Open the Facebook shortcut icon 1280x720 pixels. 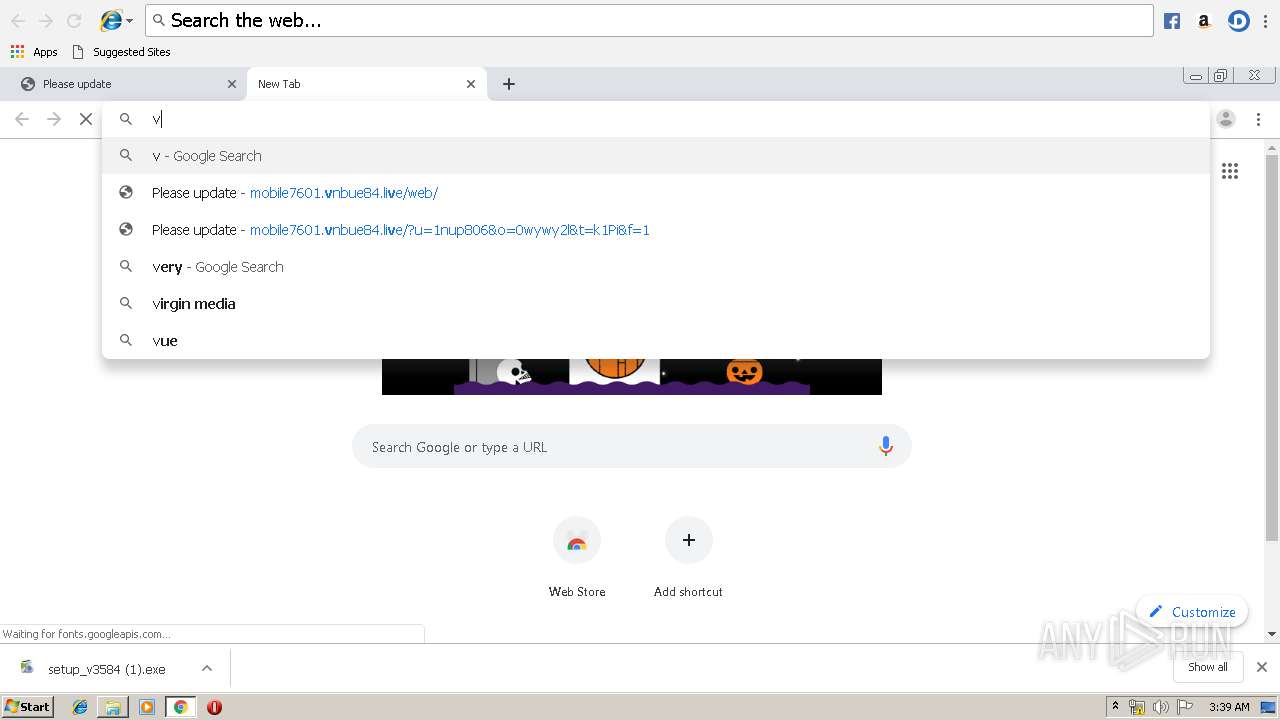coord(1172,21)
